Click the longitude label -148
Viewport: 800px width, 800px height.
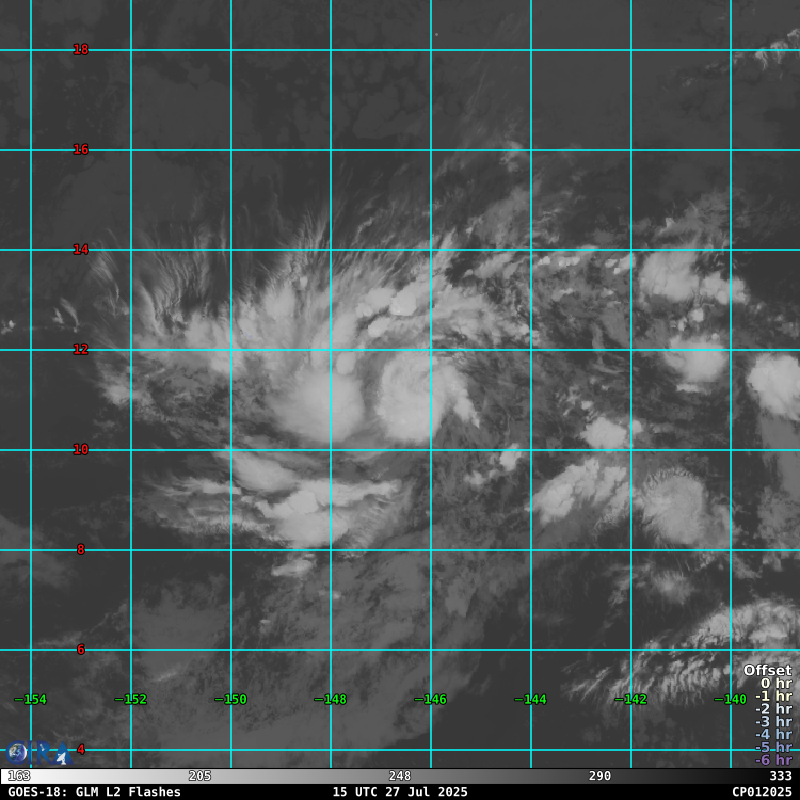[331, 700]
